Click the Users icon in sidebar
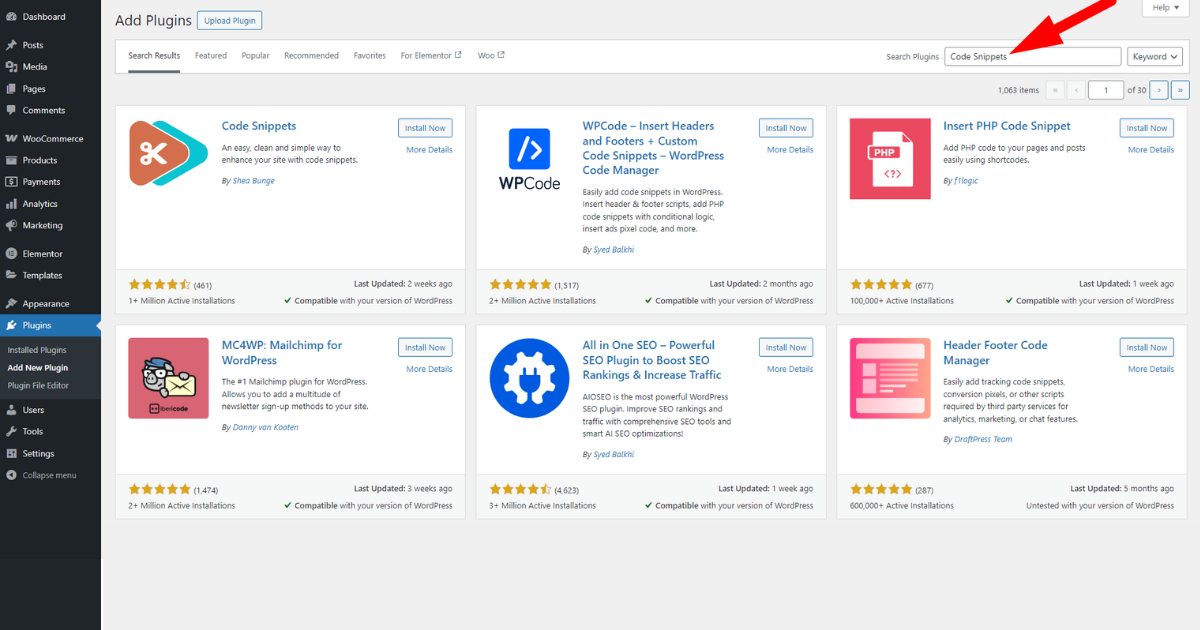The image size is (1200, 630). pyautogui.click(x=11, y=410)
